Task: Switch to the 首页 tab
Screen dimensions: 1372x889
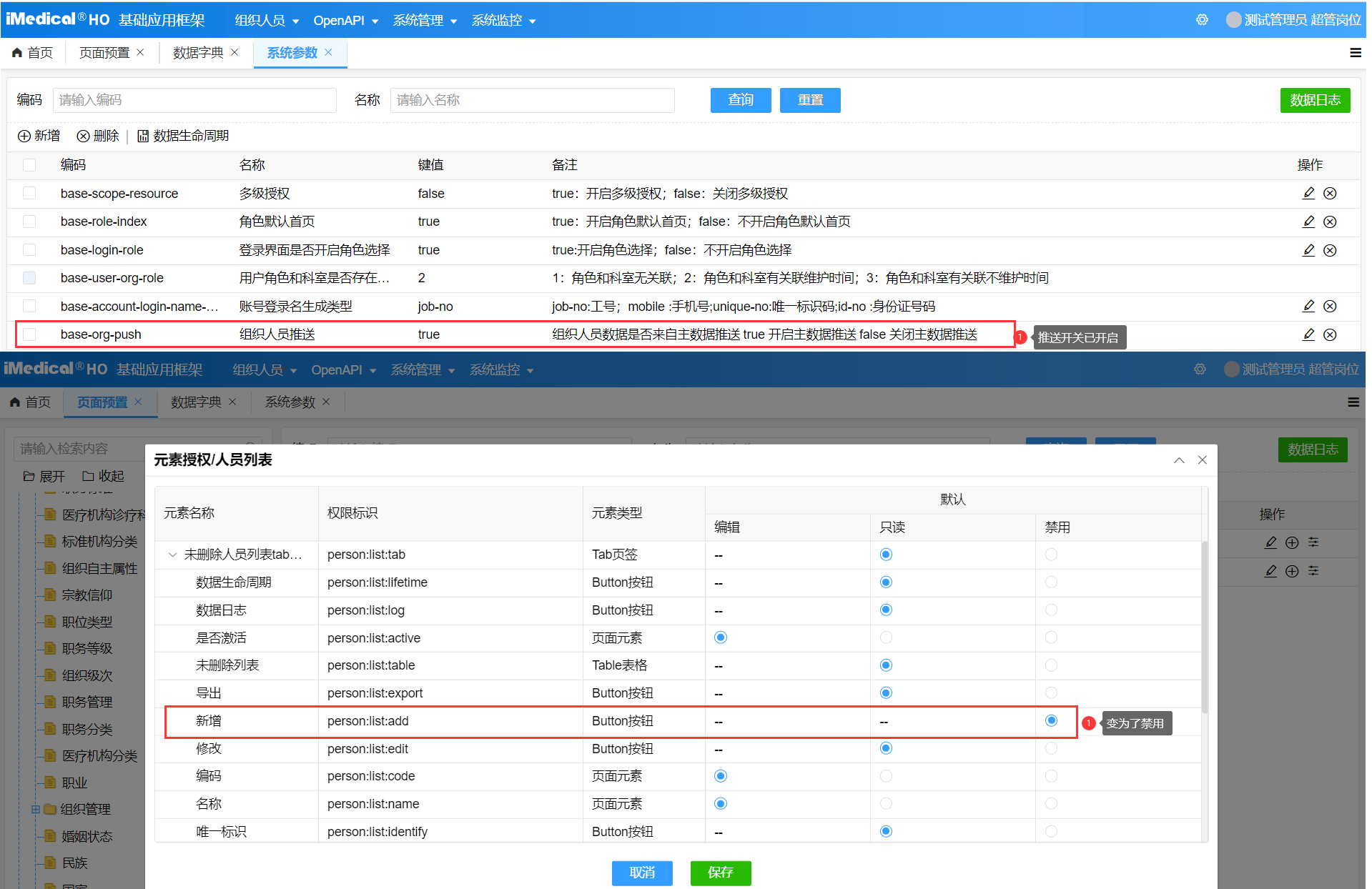Action: pos(33,53)
